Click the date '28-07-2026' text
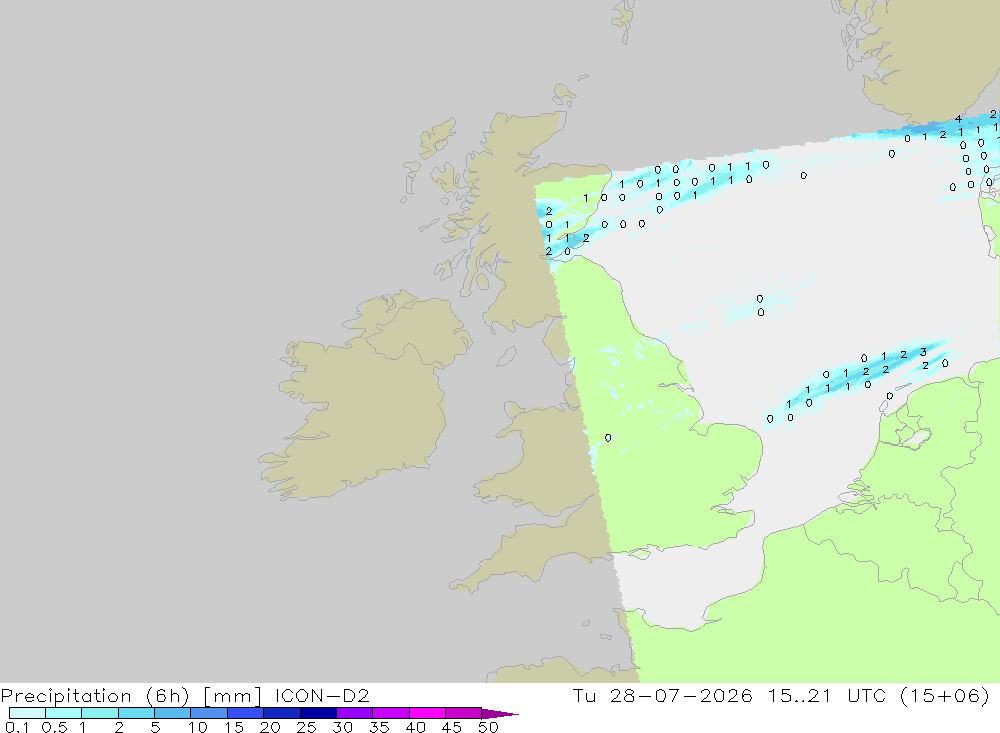This screenshot has width=1000, height=733. click(x=681, y=695)
